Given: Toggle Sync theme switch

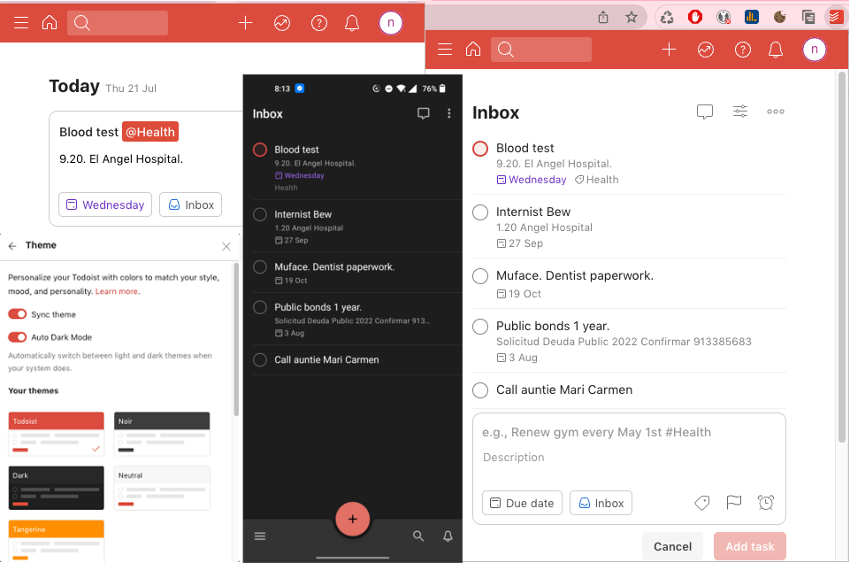Looking at the screenshot, I should tap(17, 314).
